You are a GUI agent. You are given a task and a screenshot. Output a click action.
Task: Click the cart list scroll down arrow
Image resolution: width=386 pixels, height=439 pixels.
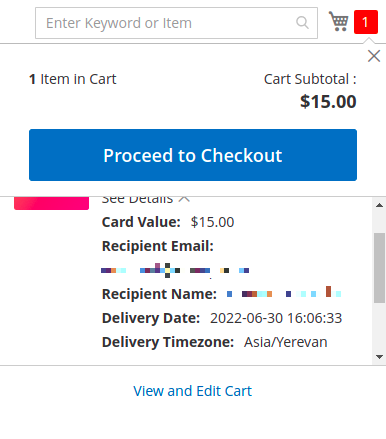379,357
